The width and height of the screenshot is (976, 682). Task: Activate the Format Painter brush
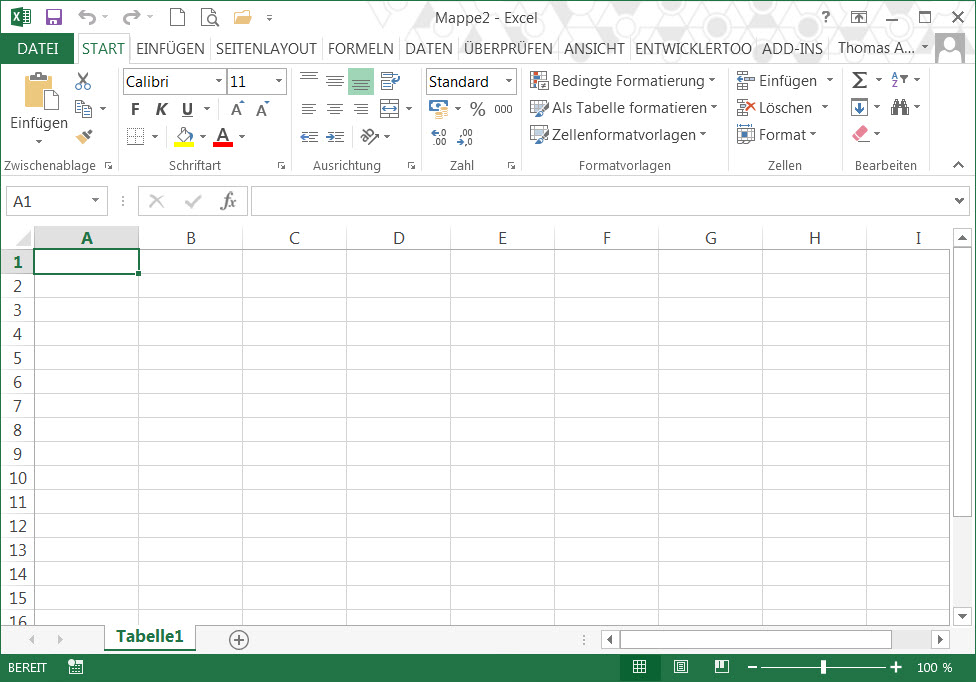coord(84,136)
